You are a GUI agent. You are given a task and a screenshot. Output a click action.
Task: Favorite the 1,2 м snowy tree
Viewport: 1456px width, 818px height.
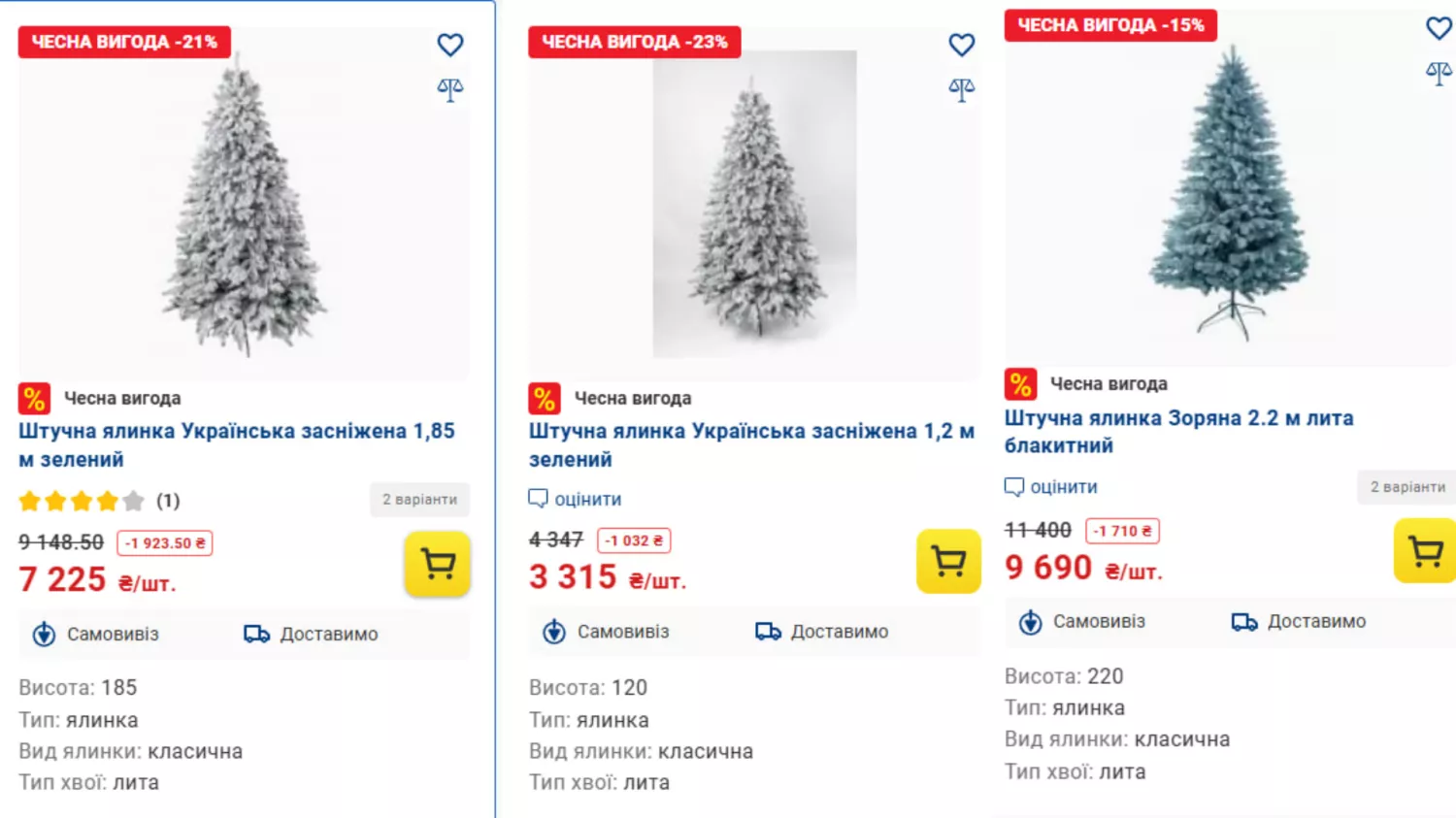coord(961,45)
